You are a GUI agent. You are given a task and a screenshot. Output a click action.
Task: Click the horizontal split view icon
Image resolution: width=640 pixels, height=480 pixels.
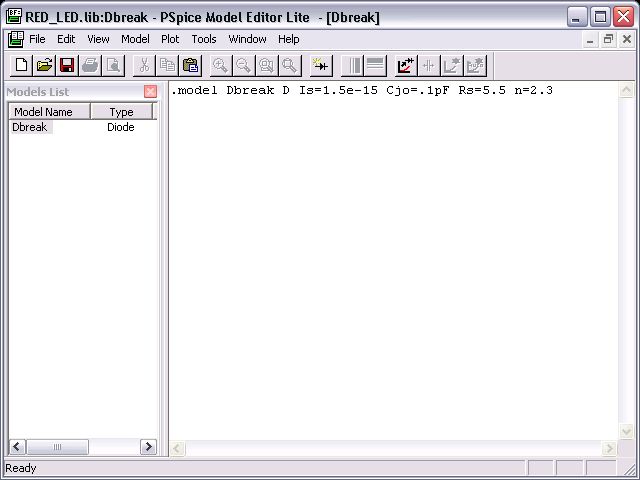coord(375,65)
